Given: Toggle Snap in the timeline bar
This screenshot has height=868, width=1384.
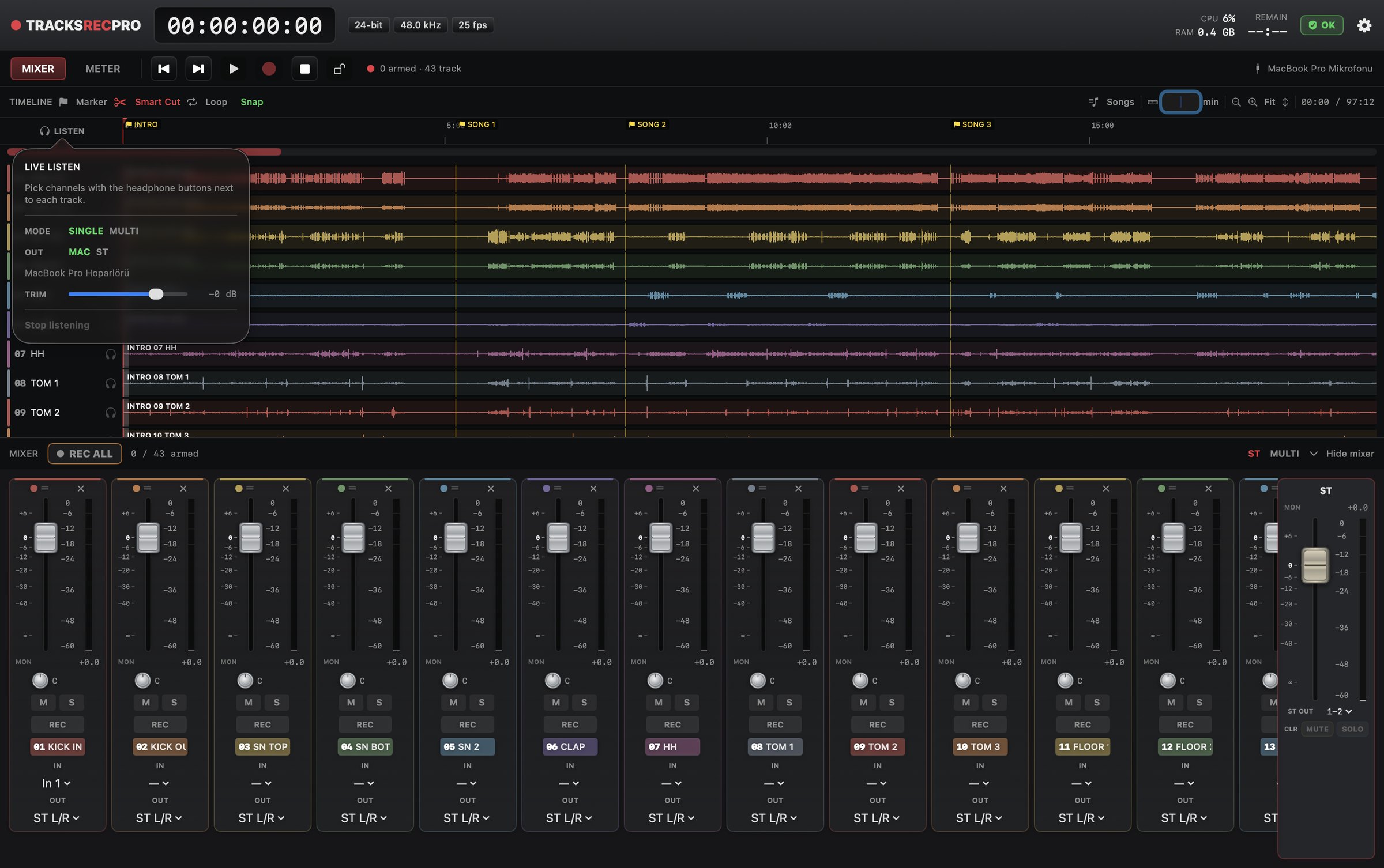Looking at the screenshot, I should pyautogui.click(x=251, y=102).
